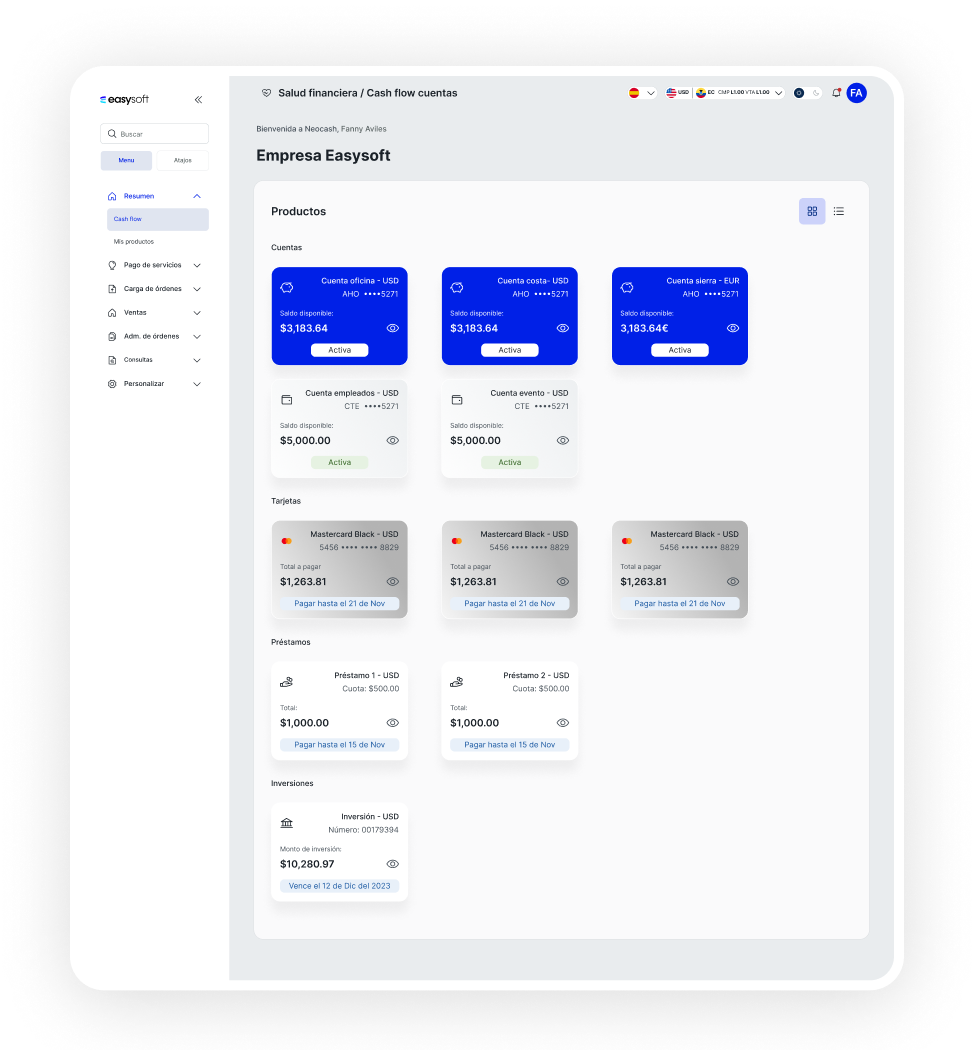The height and width of the screenshot is (1050, 974).
Task: Click the Empresa Easysoft heading
Action: coord(323,156)
